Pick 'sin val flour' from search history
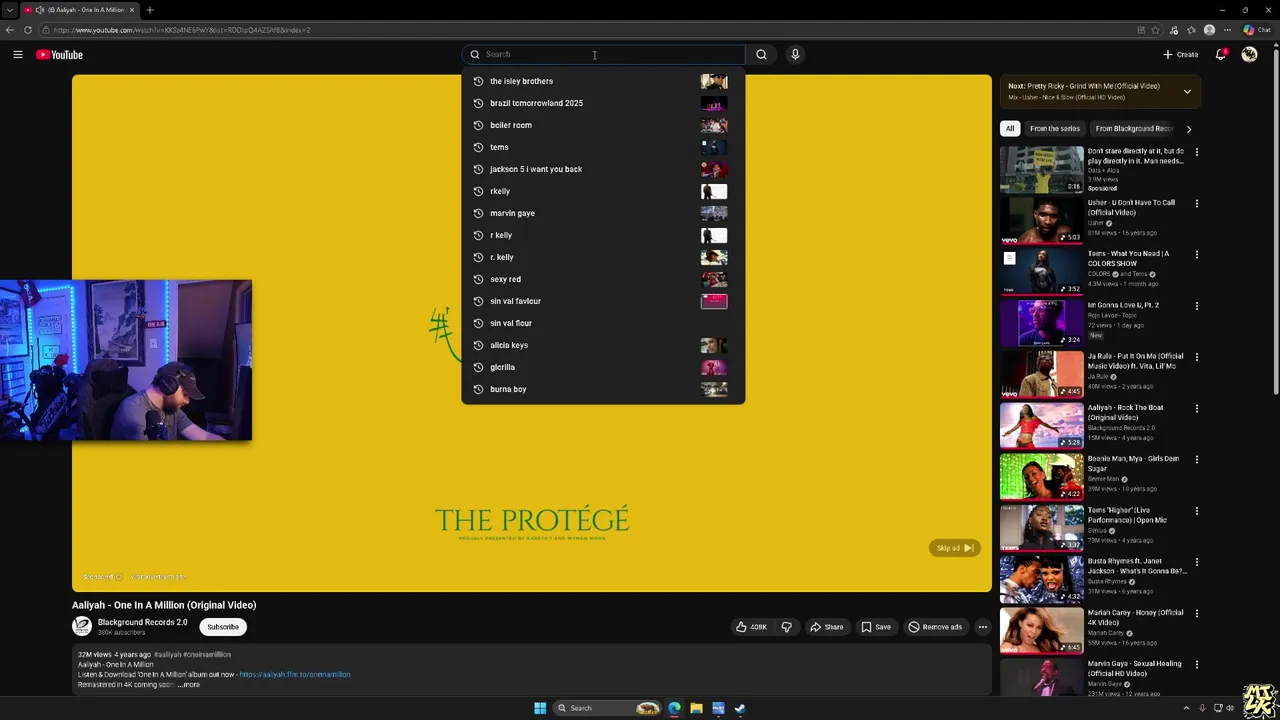The image size is (1280, 720). [603, 323]
